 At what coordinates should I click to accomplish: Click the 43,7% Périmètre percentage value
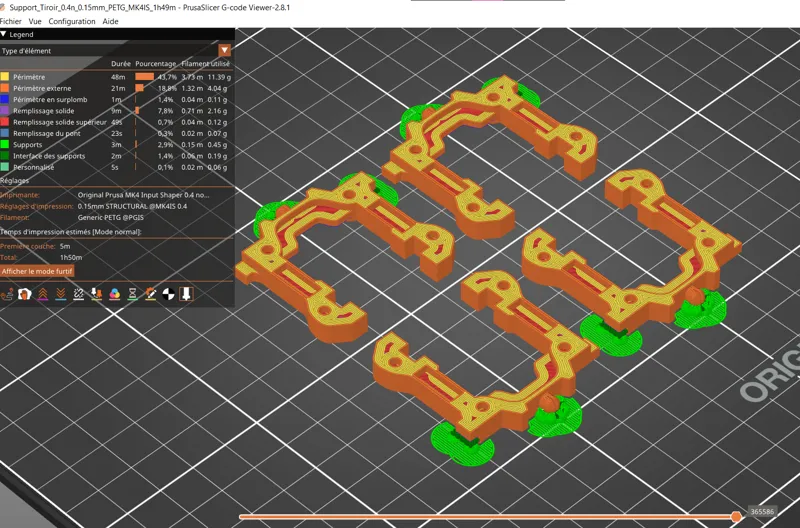167,77
